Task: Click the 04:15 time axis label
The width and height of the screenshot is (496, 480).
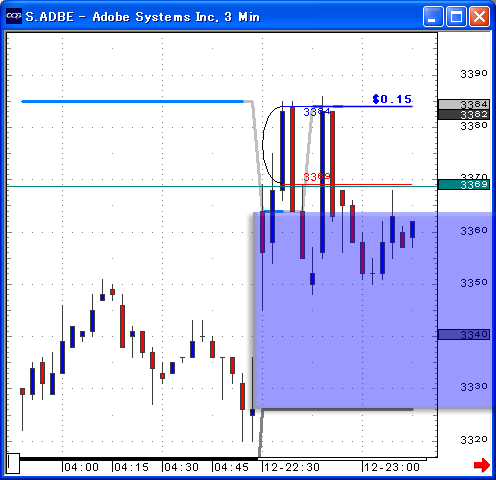Action: [131, 467]
